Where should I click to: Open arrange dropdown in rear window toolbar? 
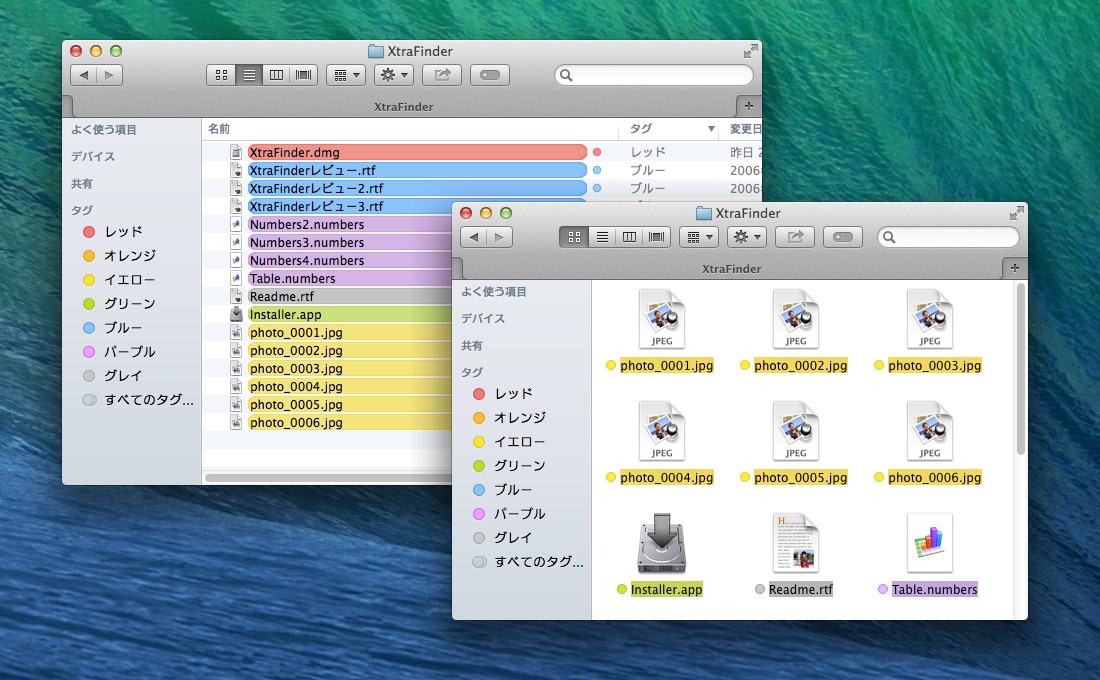346,75
